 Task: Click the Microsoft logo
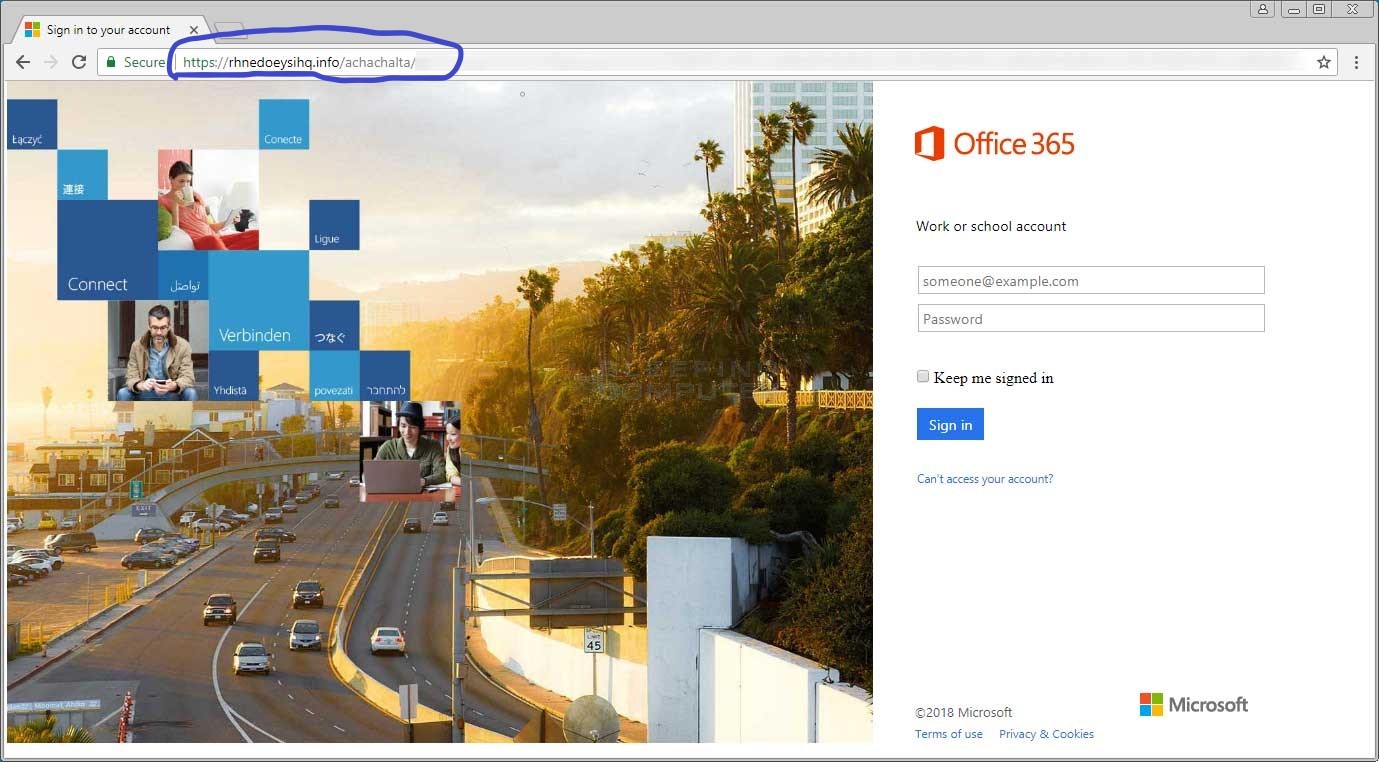coord(1192,704)
